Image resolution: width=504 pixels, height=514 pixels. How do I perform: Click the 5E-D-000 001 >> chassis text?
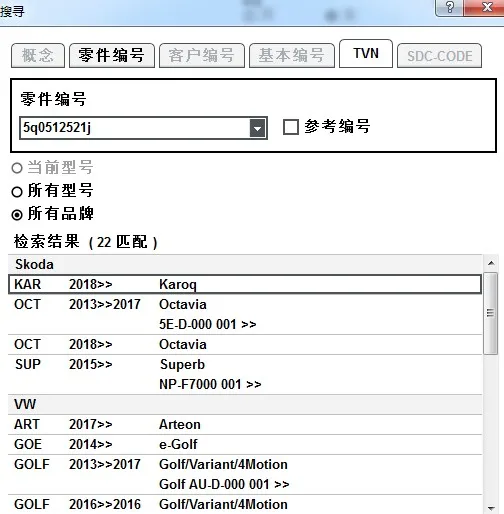(x=208, y=324)
